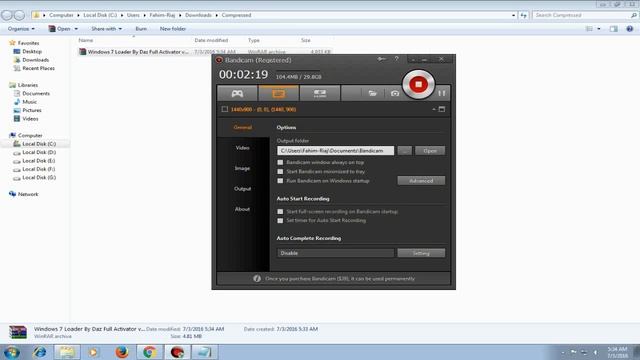Enable Bandicam window always on top
The height and width of the screenshot is (360, 640).
click(x=280, y=162)
